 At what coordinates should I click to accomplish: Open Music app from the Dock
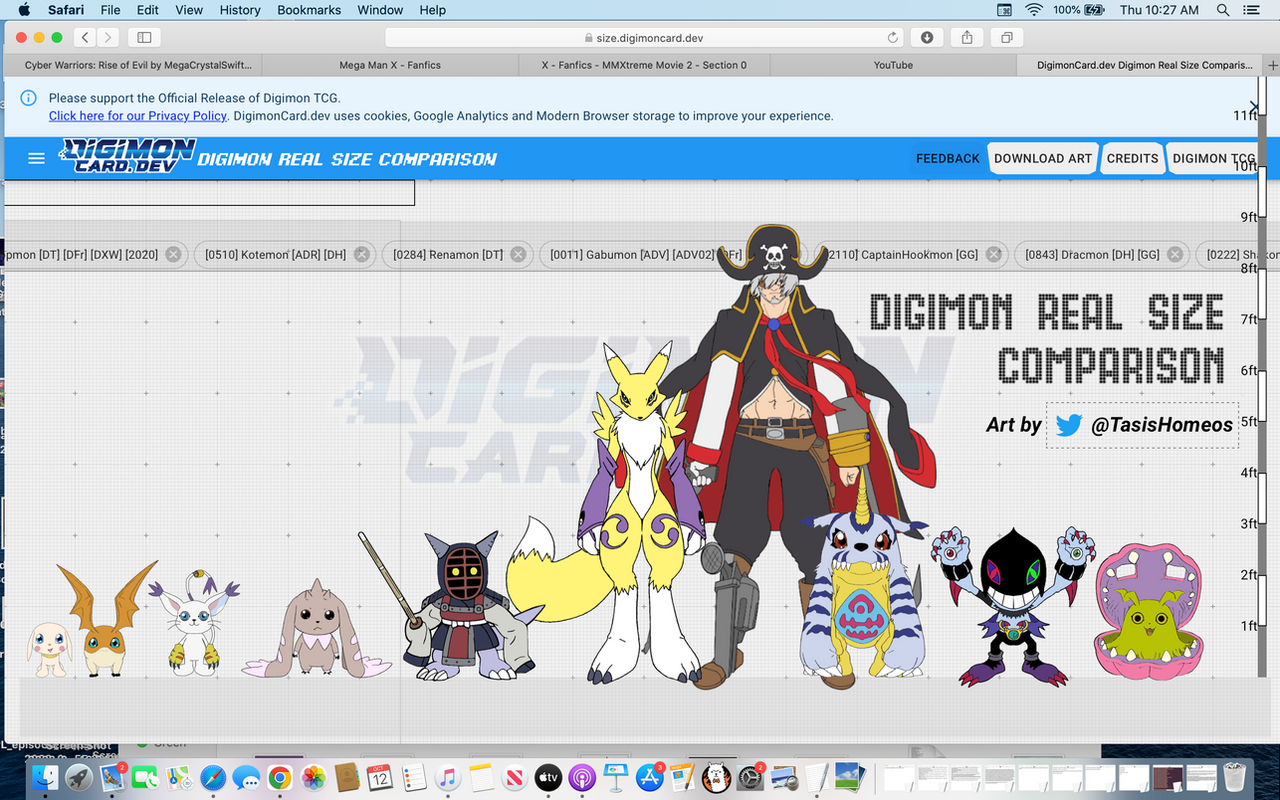[x=447, y=777]
